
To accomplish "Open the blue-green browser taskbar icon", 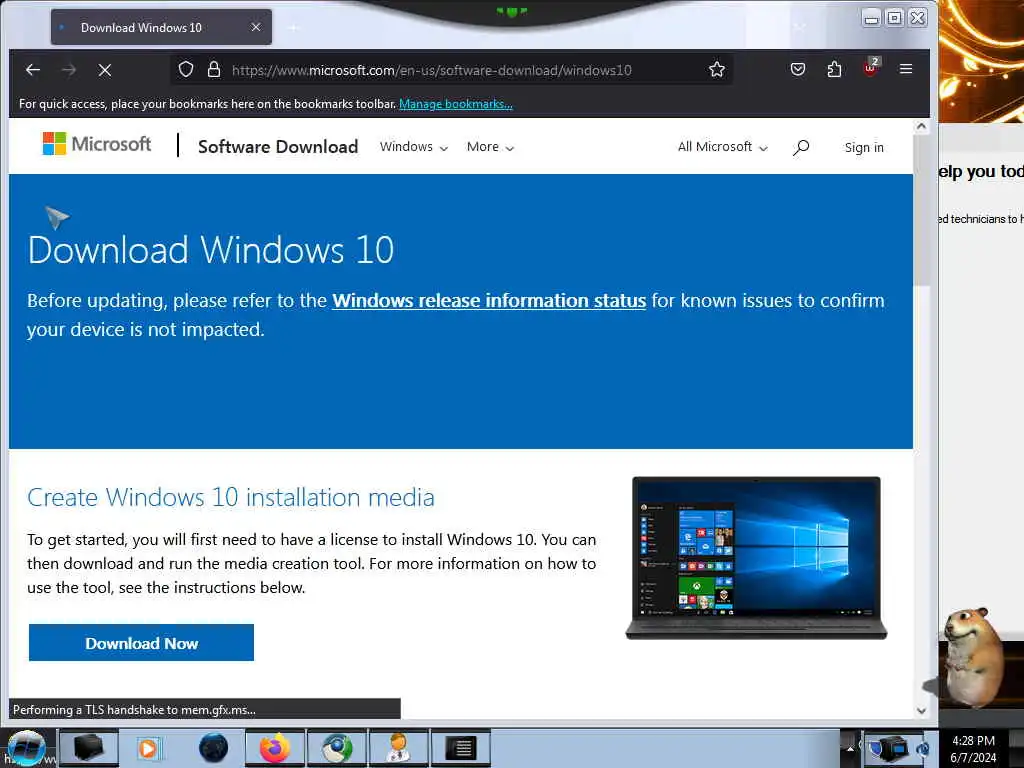I will [336, 748].
